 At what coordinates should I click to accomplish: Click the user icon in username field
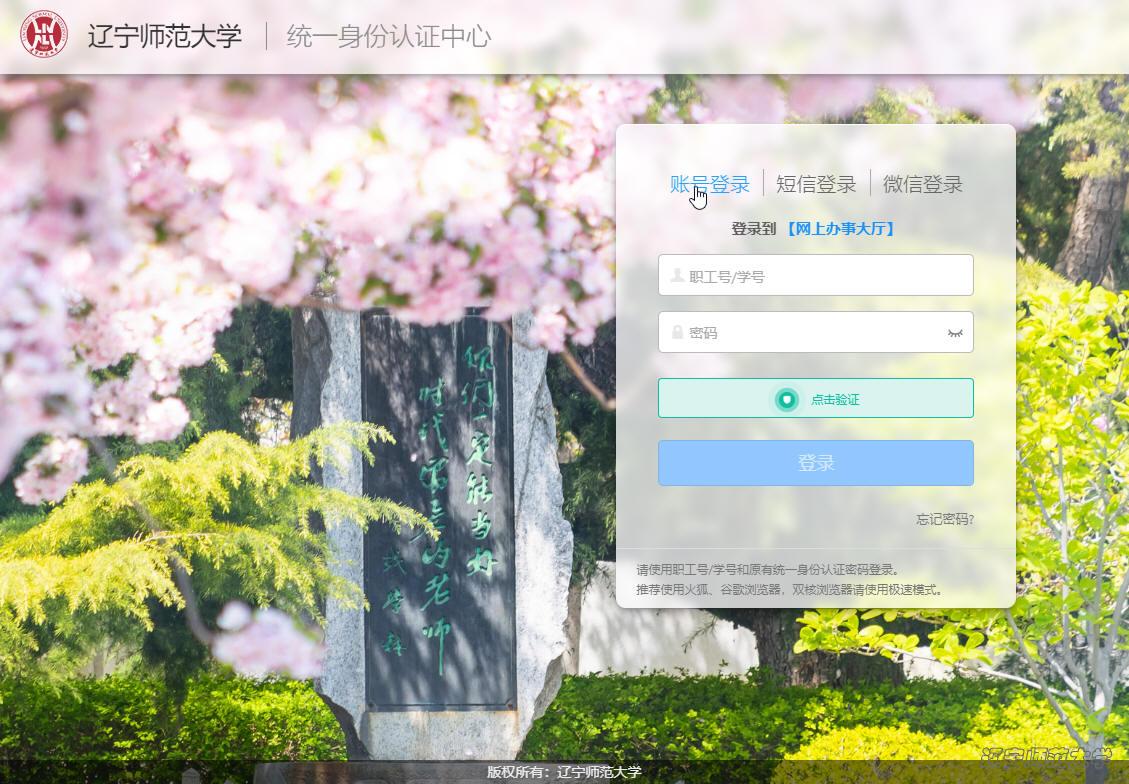click(677, 276)
